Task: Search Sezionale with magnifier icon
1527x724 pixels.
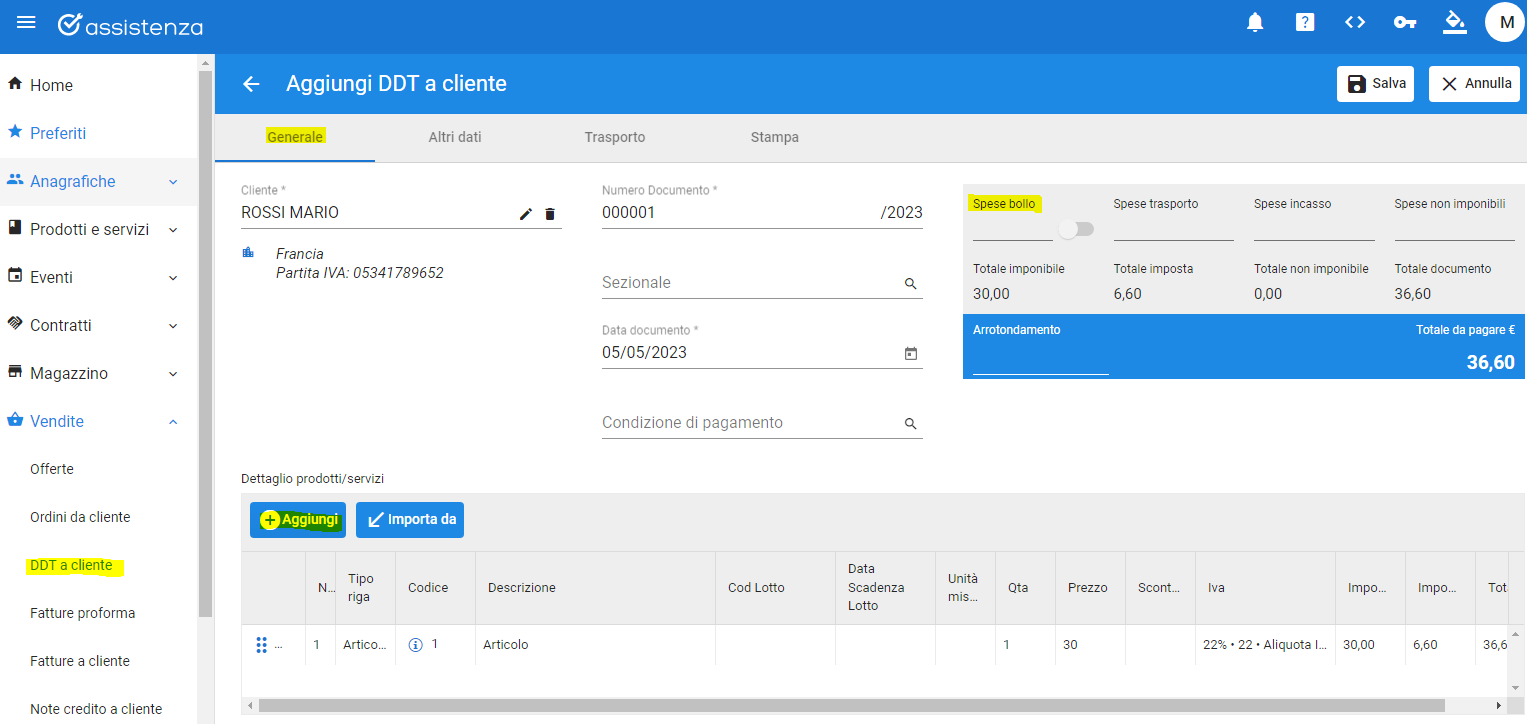Action: click(x=911, y=284)
